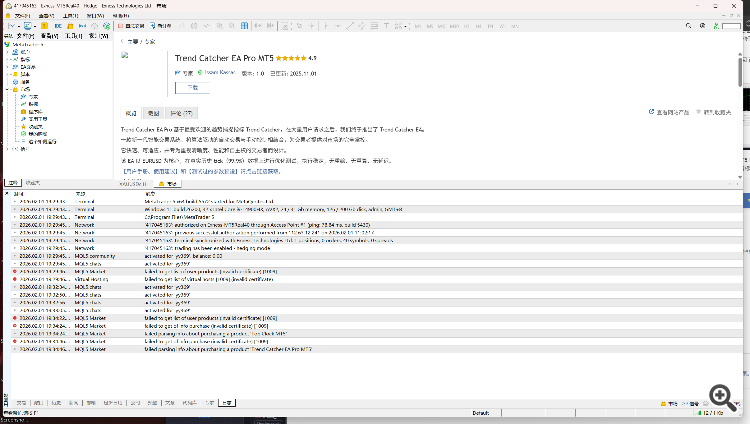Open the shapes objects toolbar icon
Viewport: 750px width, 424px height.
pyautogui.click(x=398, y=26)
